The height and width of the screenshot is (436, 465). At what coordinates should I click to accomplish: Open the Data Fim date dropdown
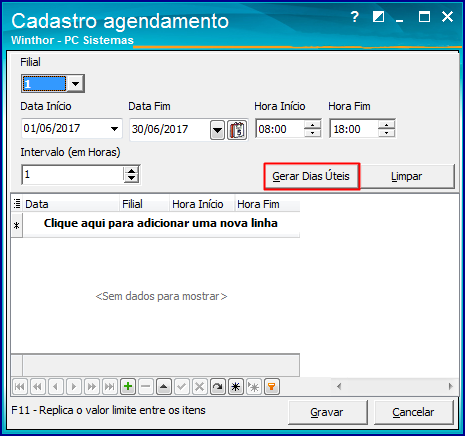(218, 130)
